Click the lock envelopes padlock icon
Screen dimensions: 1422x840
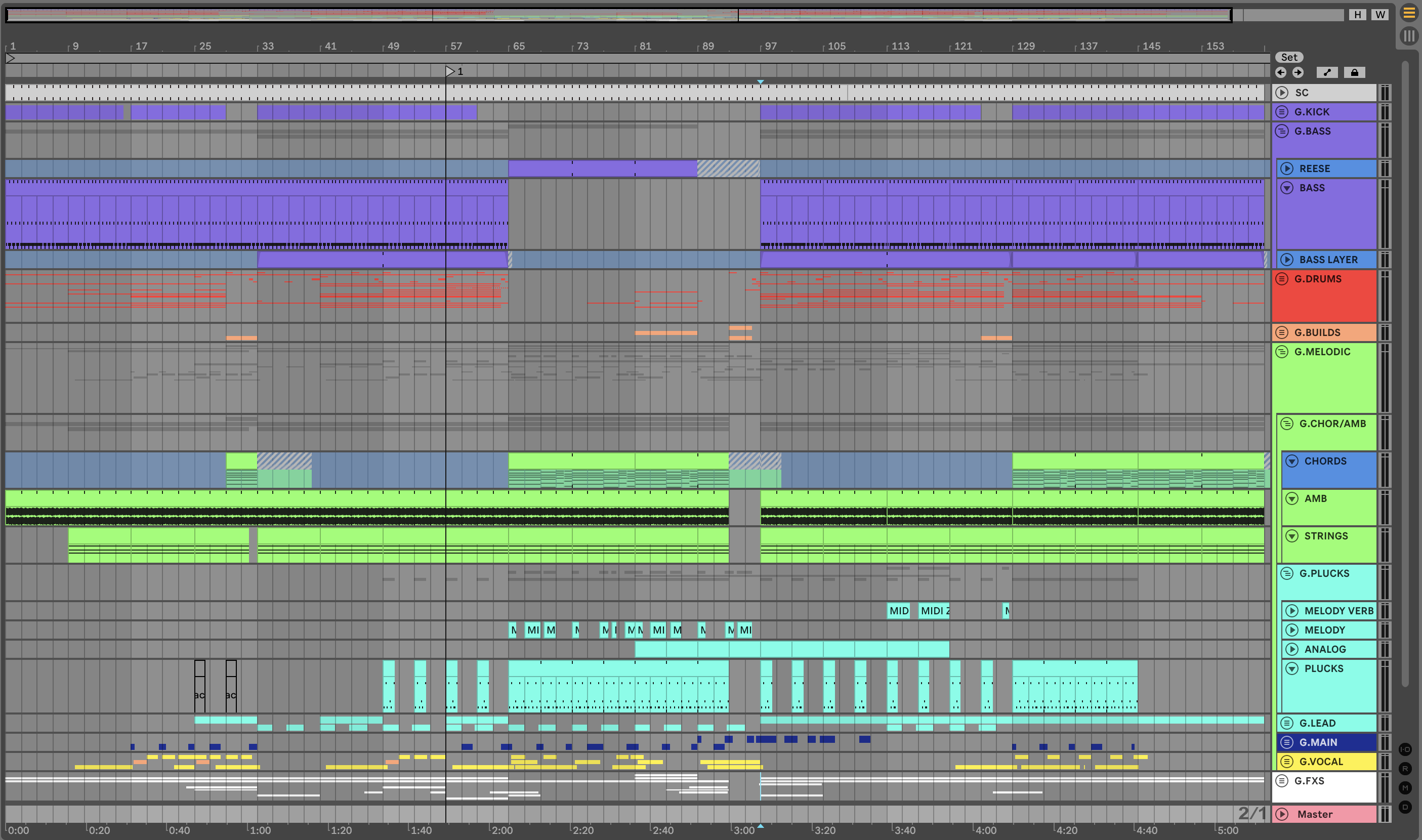pyautogui.click(x=1354, y=72)
